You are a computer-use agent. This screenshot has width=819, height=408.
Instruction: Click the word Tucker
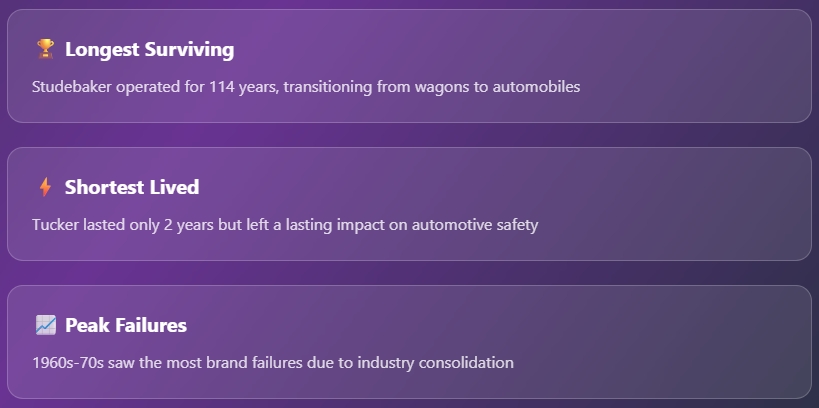point(54,225)
